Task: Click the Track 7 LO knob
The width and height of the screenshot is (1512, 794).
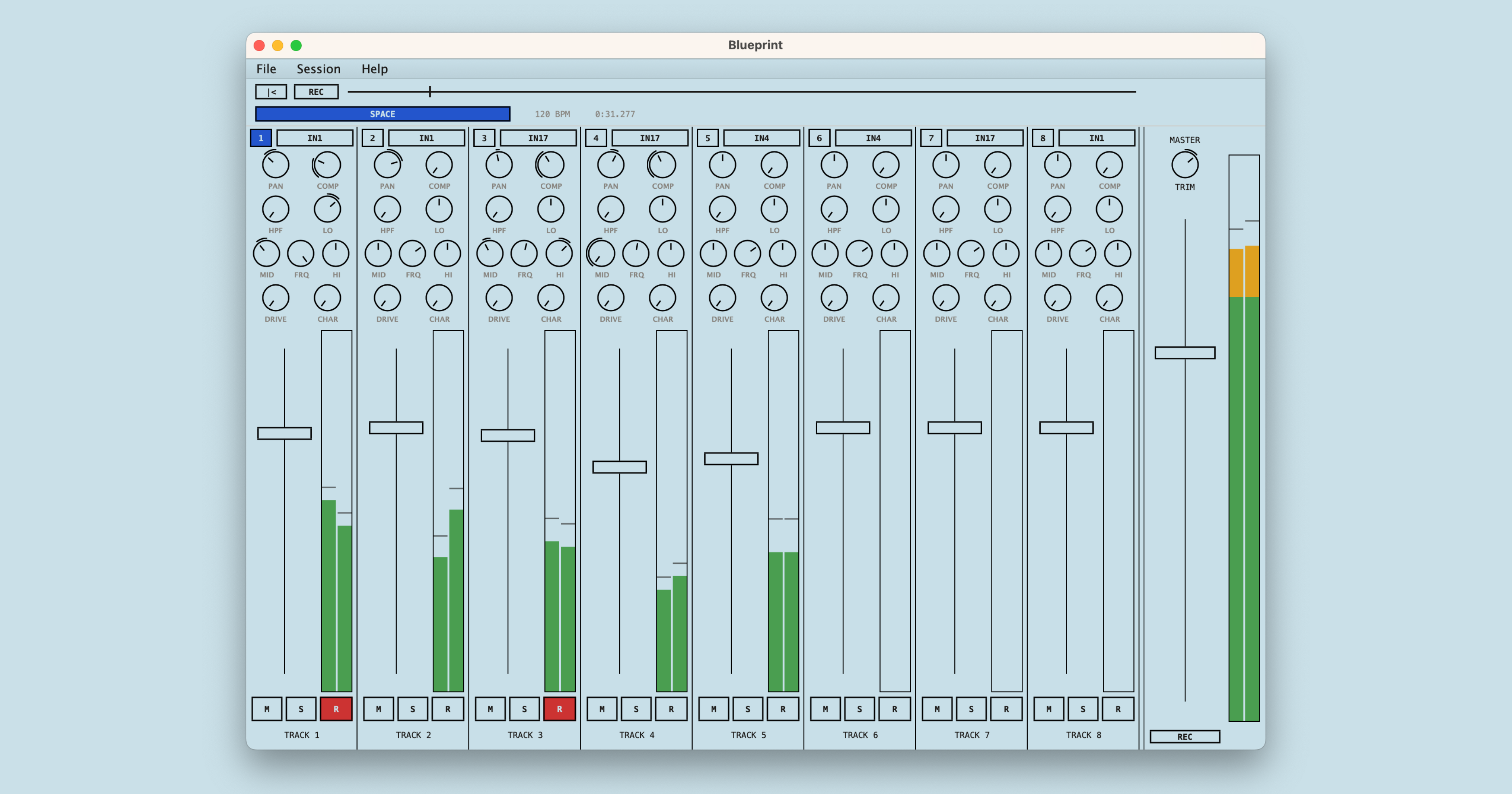Action: pyautogui.click(x=997, y=210)
